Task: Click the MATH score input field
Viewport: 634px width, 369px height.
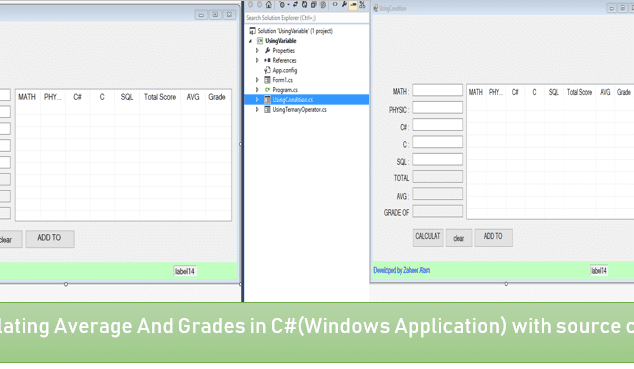Action: (x=437, y=90)
